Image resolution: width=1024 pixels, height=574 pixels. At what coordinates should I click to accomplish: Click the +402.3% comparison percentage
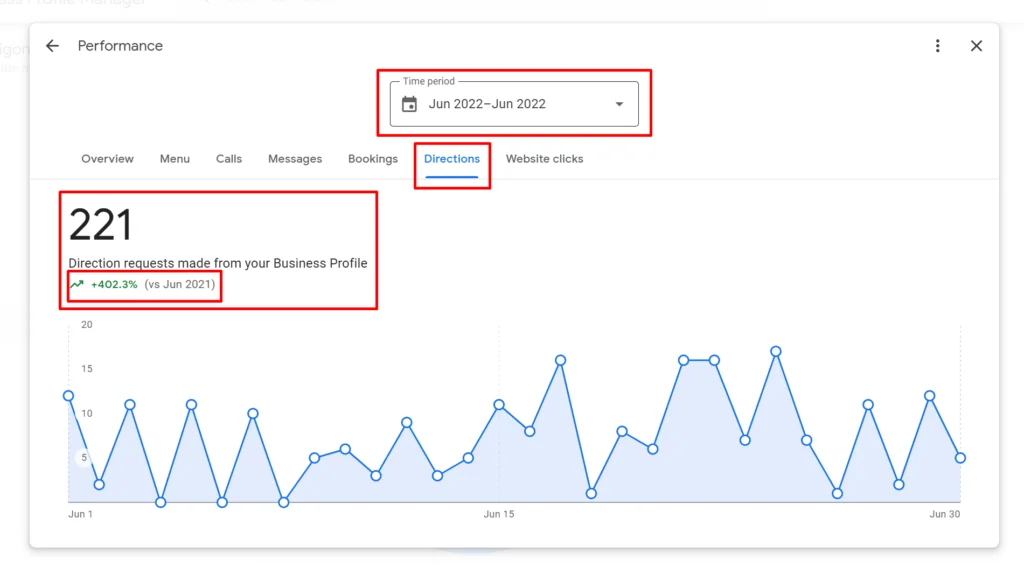click(x=114, y=285)
